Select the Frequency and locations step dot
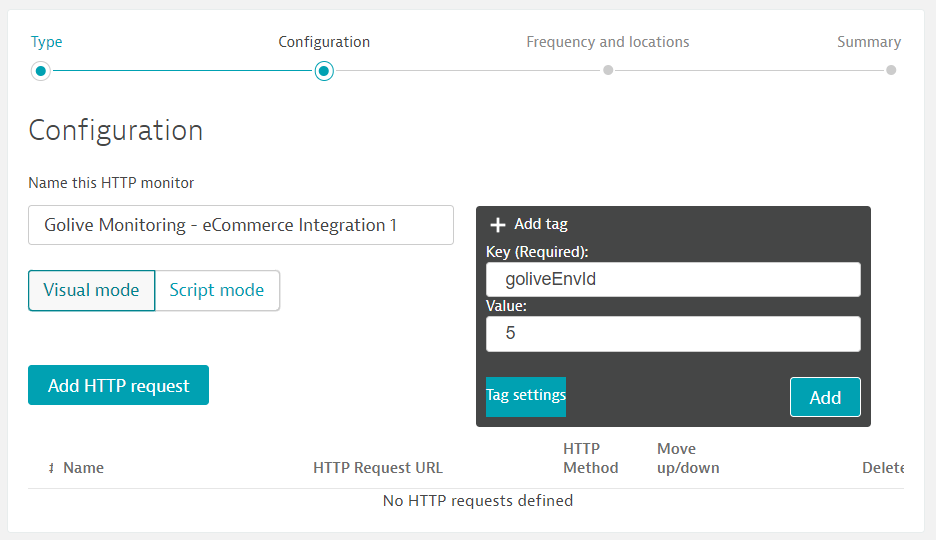The image size is (936, 540). (x=608, y=71)
